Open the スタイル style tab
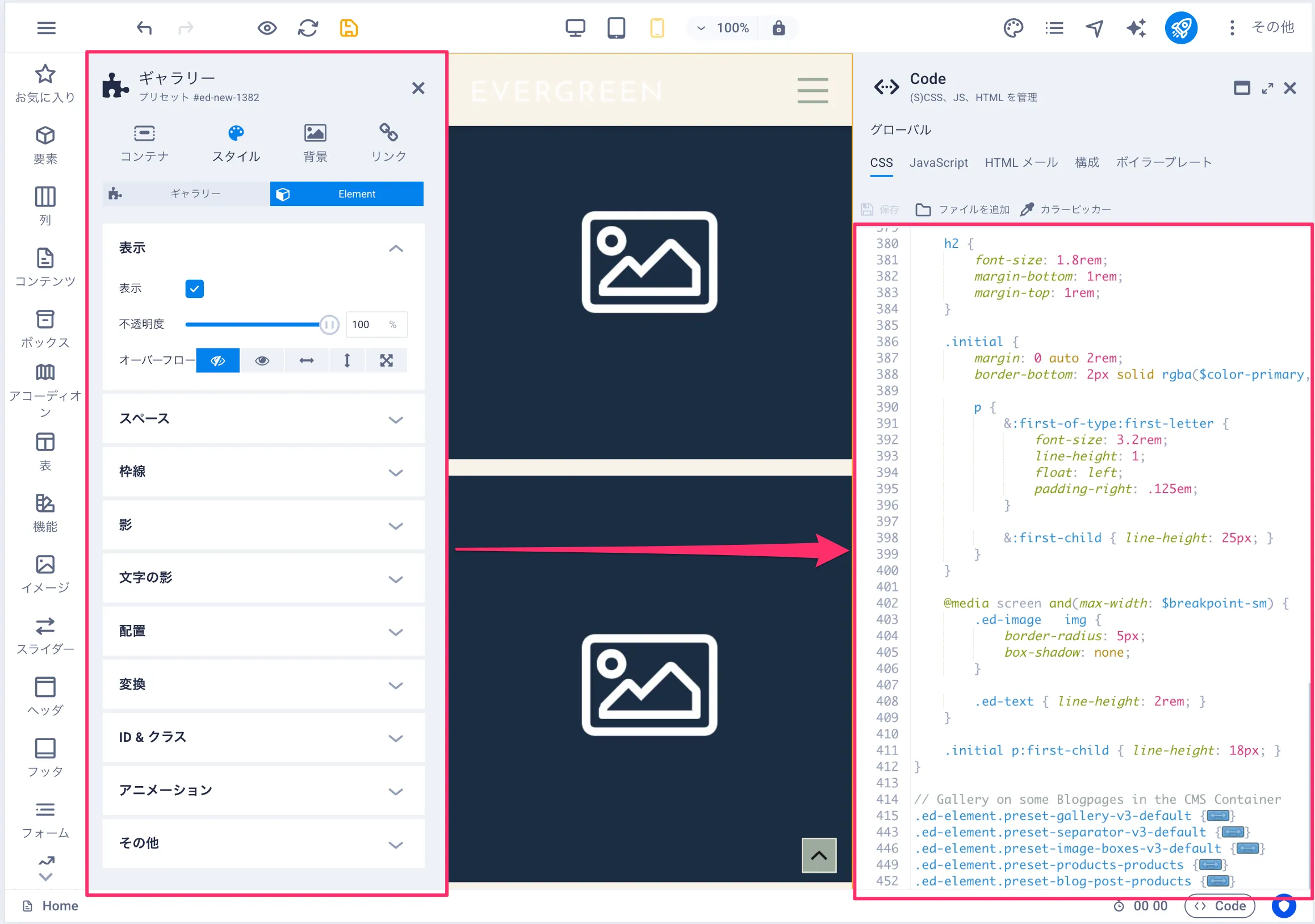This screenshot has height=924, width=1315. (x=236, y=144)
